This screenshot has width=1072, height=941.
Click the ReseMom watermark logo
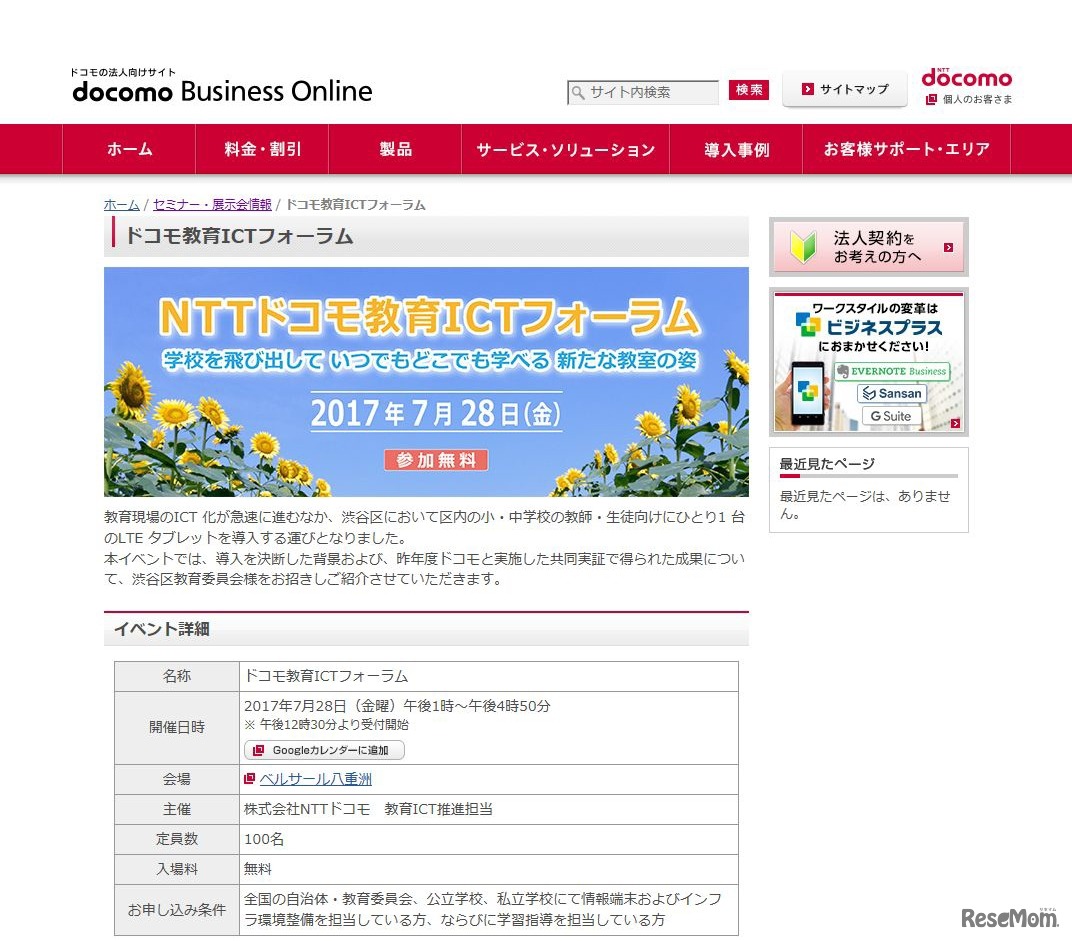(1010, 917)
